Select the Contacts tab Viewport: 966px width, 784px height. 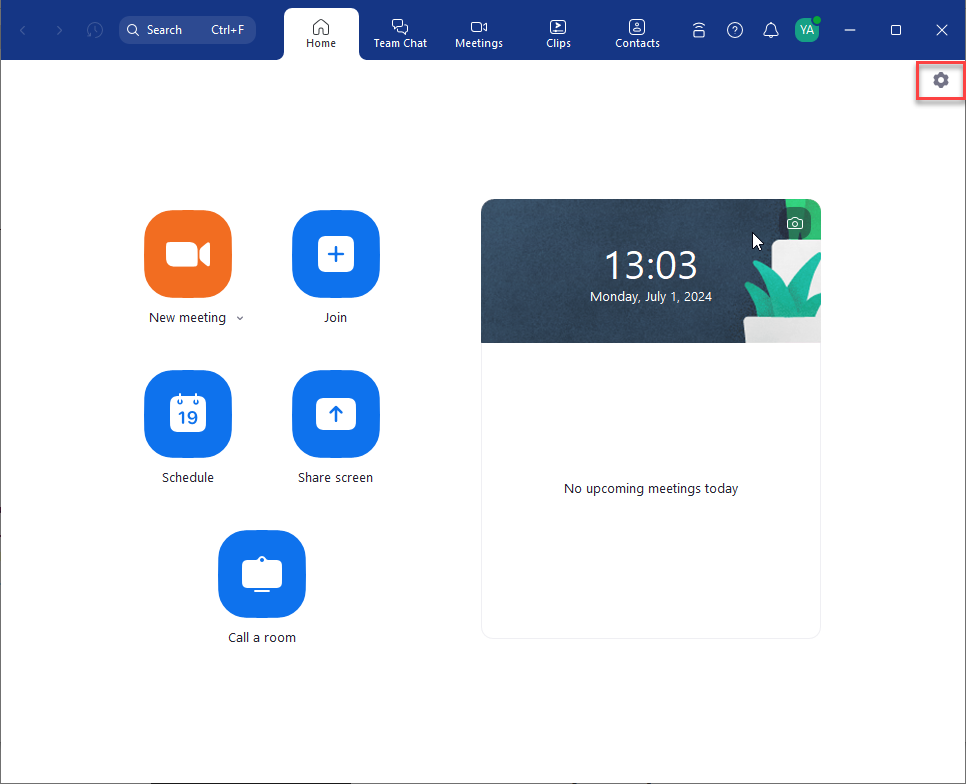click(x=637, y=33)
